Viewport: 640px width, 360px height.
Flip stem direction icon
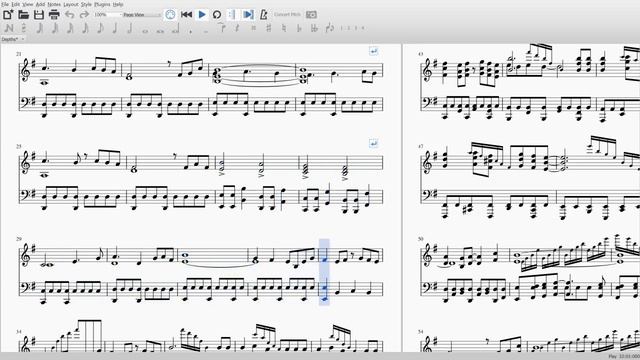[329, 28]
